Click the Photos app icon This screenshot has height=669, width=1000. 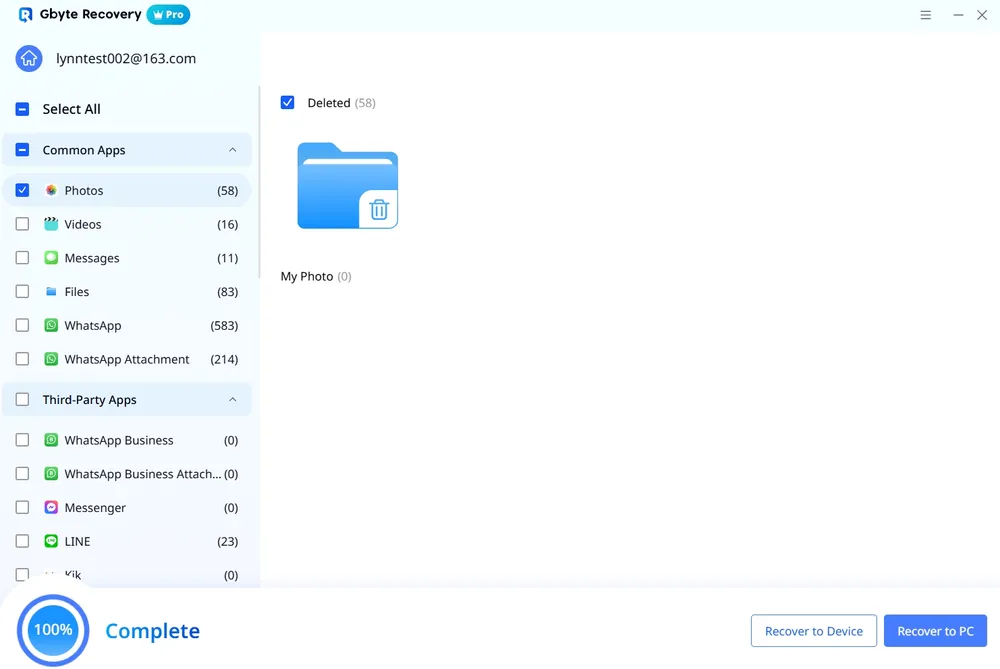coord(51,190)
